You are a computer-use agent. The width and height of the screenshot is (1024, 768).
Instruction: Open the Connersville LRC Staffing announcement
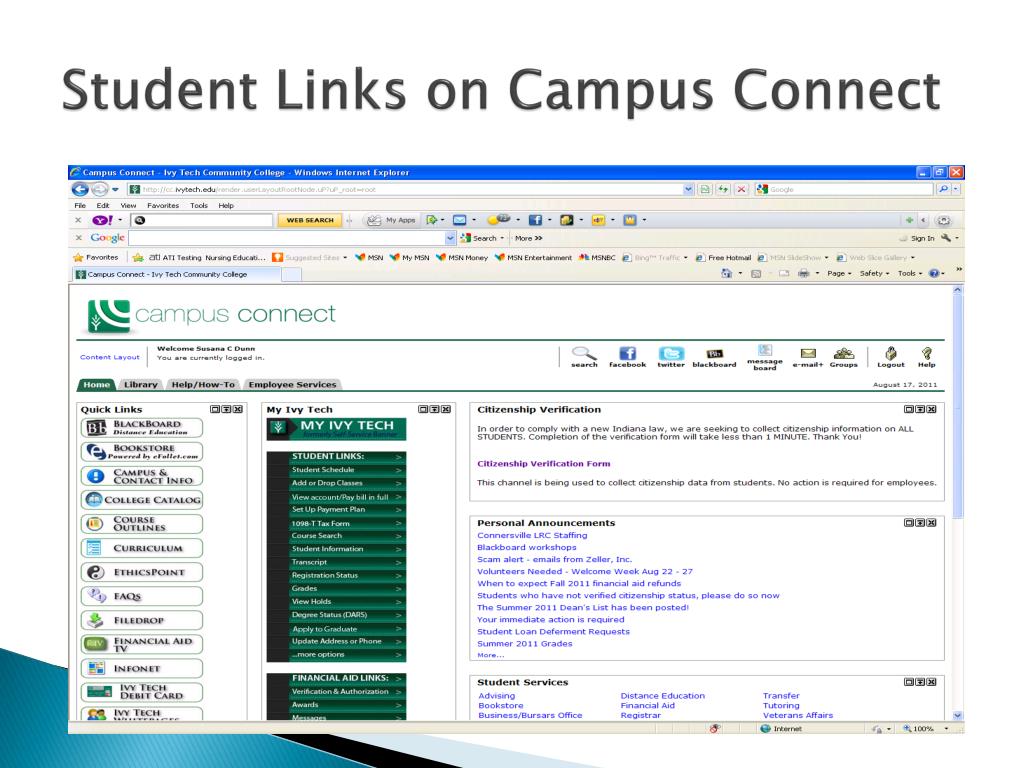pyautogui.click(x=532, y=536)
